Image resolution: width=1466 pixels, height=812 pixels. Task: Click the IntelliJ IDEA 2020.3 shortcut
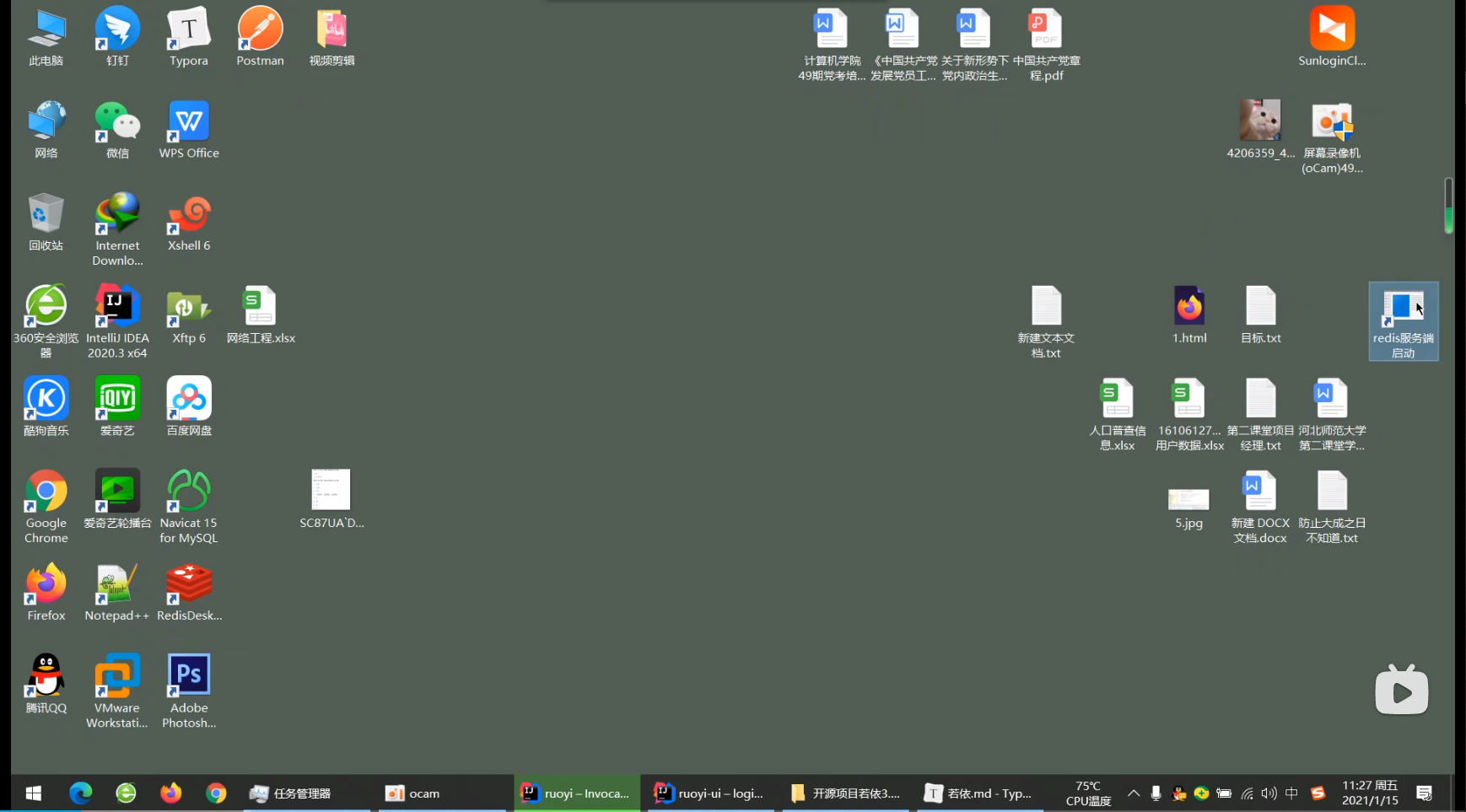117,321
